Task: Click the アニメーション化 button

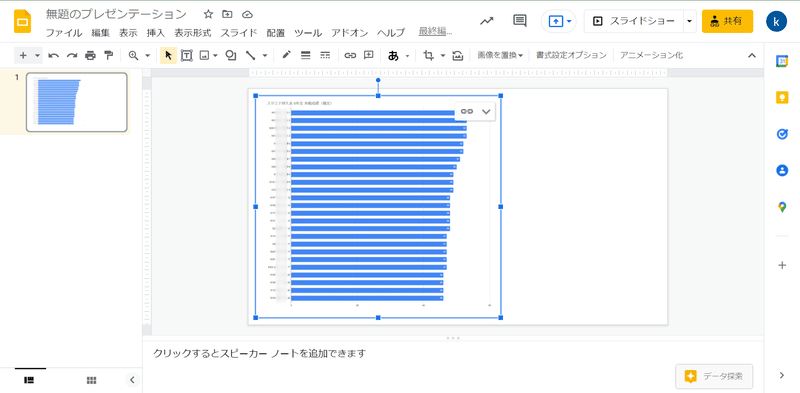Action: point(651,56)
